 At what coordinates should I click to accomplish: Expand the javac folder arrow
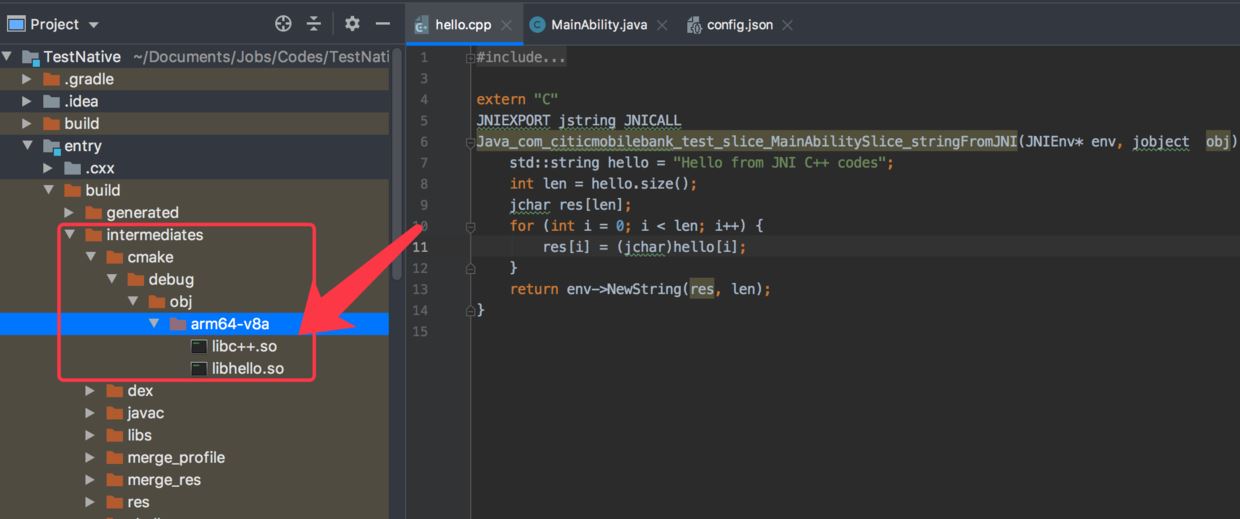(91, 413)
